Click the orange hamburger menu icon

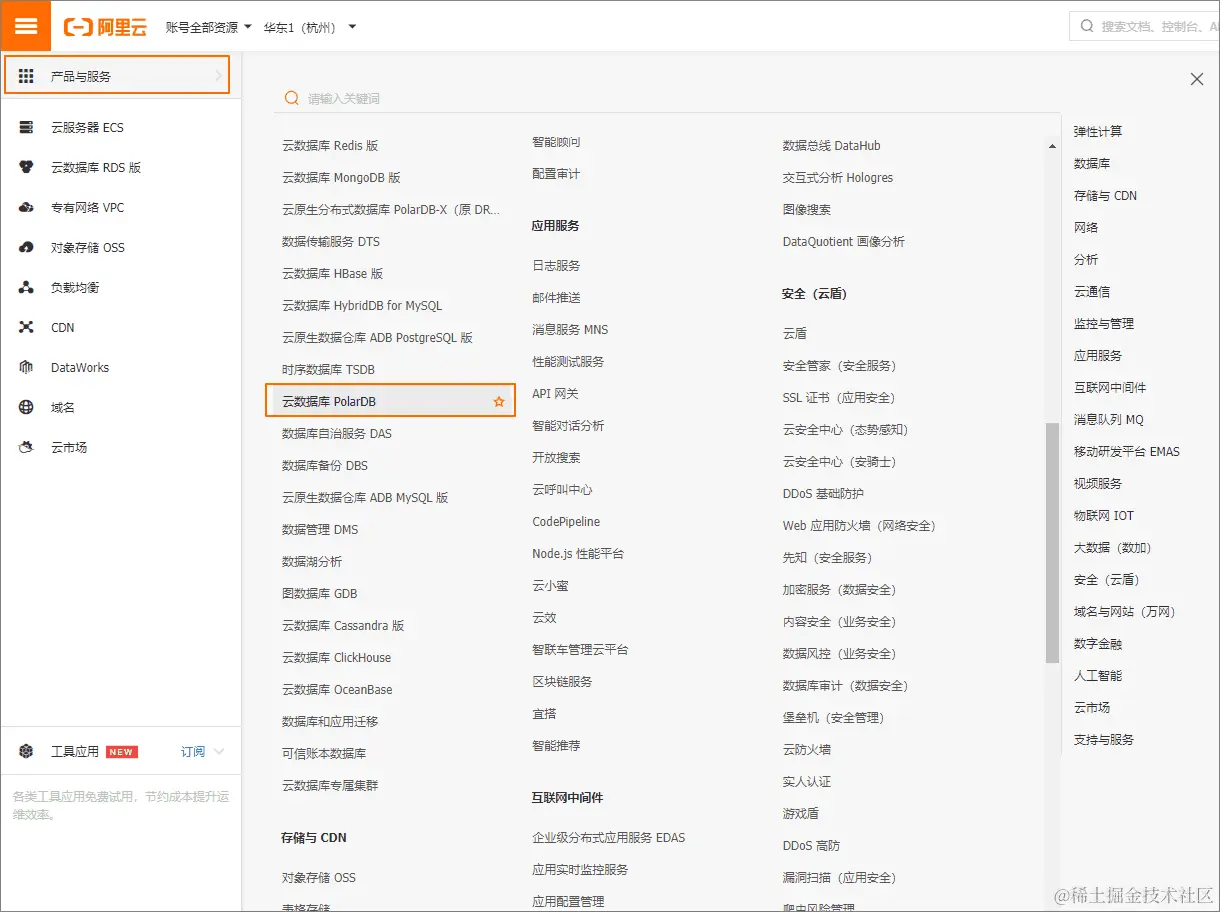pyautogui.click(x=25, y=26)
